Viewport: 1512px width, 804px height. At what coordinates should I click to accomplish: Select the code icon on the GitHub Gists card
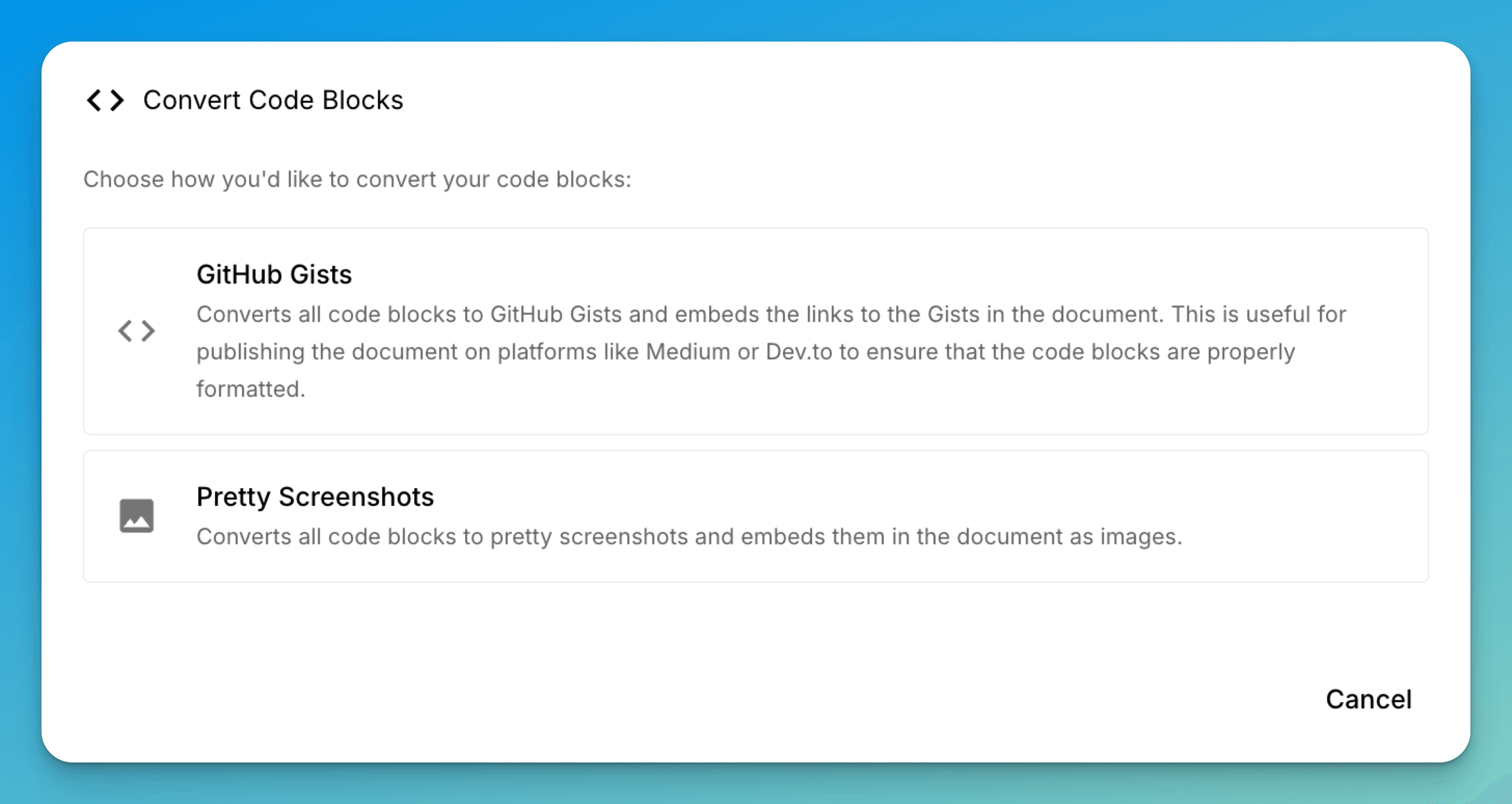[x=137, y=330]
